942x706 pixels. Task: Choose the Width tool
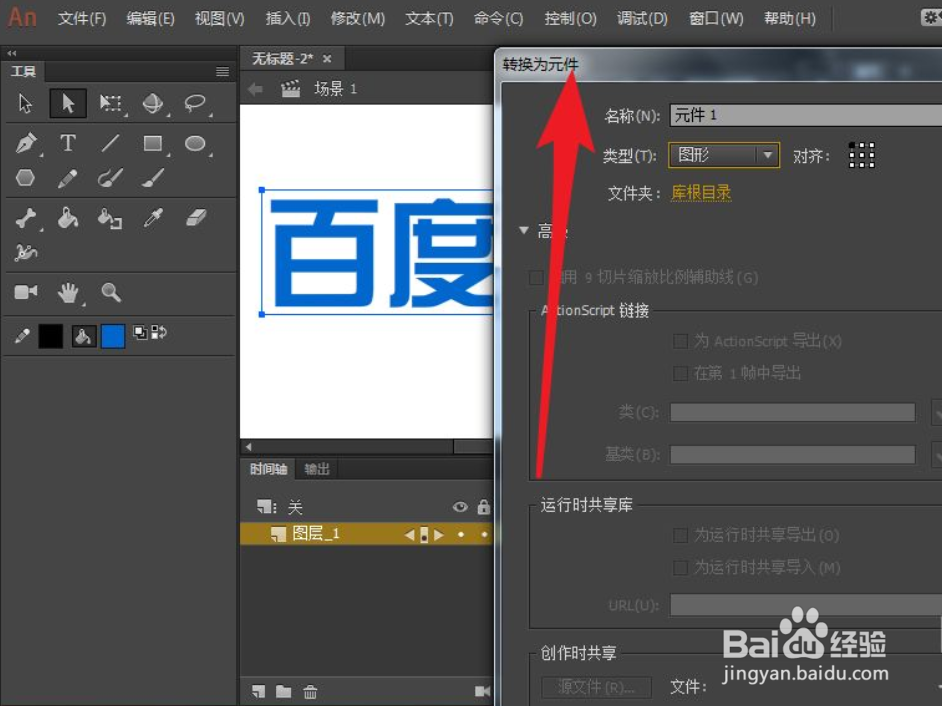click(x=25, y=252)
